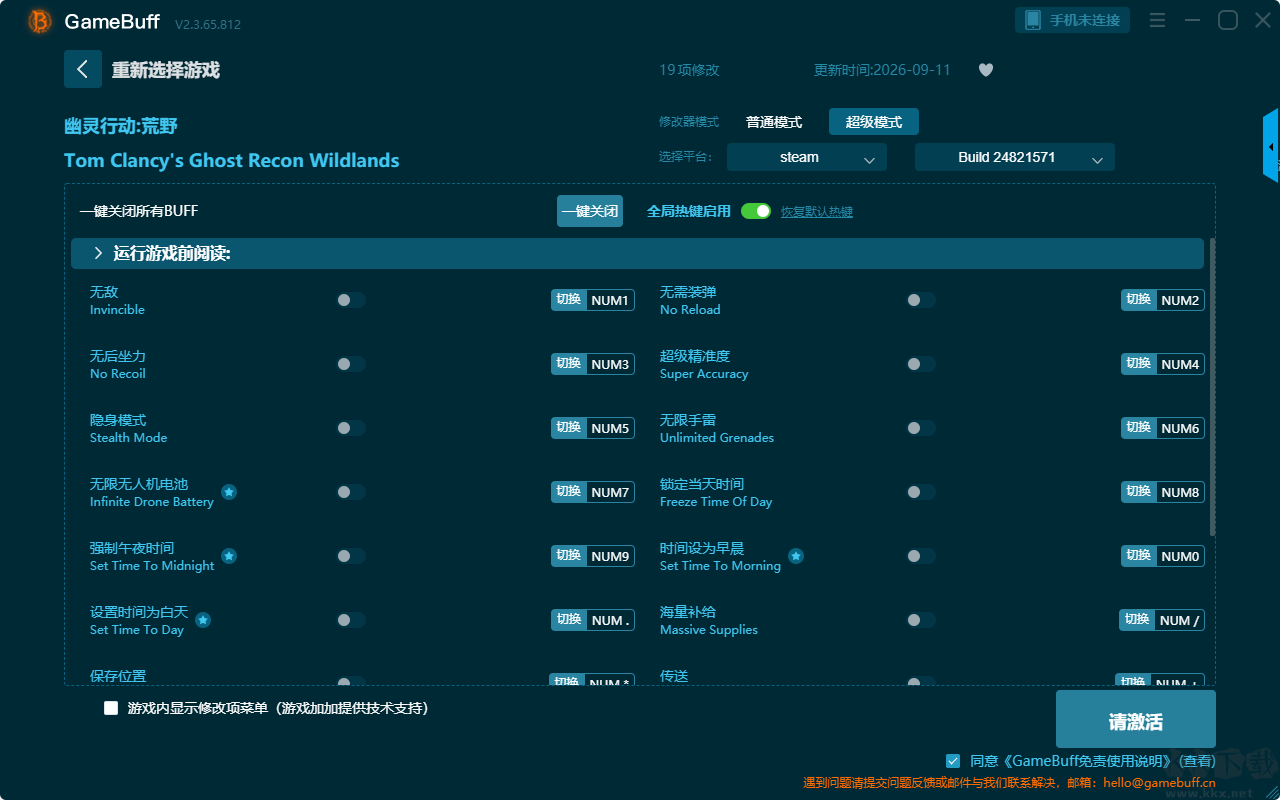Screen dimensions: 1280x800
Task: Open the hamburger menu icon
Action: click(1157, 20)
